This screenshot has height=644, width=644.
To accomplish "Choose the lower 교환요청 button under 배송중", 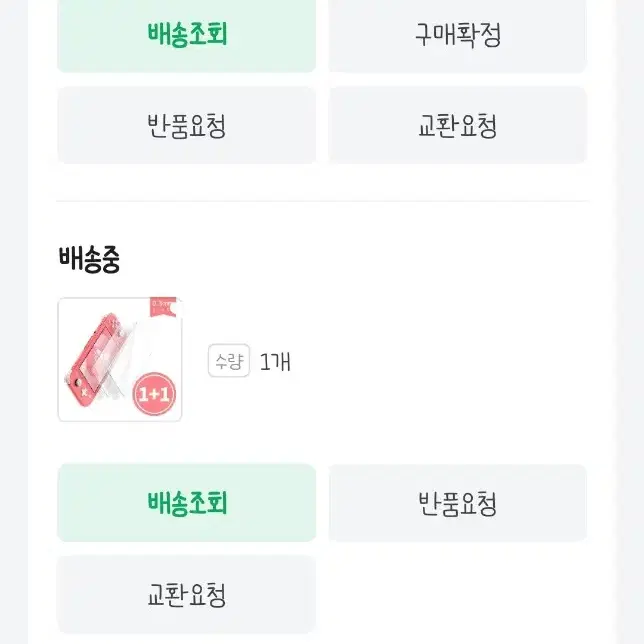I will coord(186,594).
